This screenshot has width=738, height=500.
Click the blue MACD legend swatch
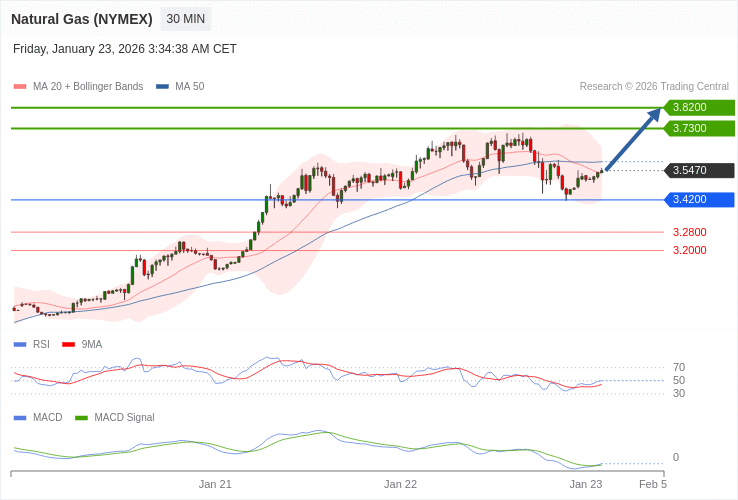tap(20, 418)
